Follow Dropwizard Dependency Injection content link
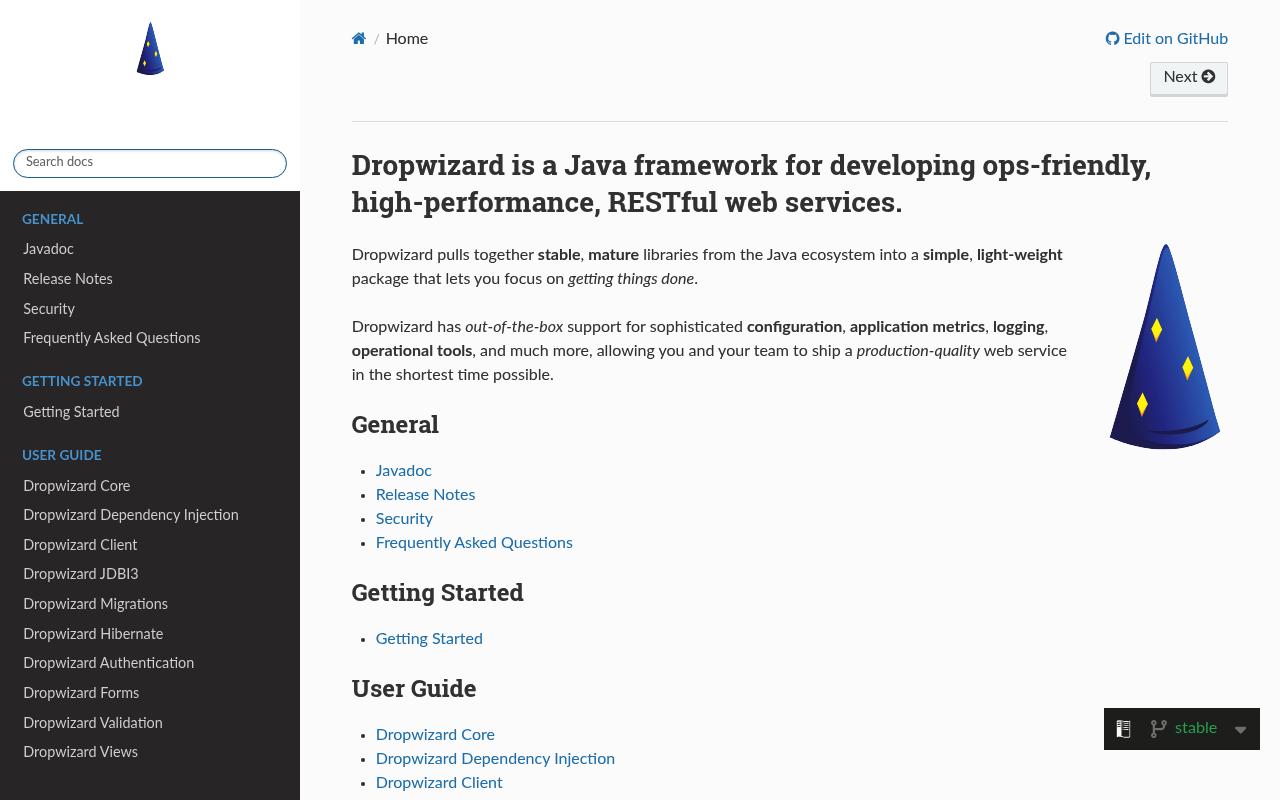Image resolution: width=1280 pixels, height=800 pixels. point(495,759)
